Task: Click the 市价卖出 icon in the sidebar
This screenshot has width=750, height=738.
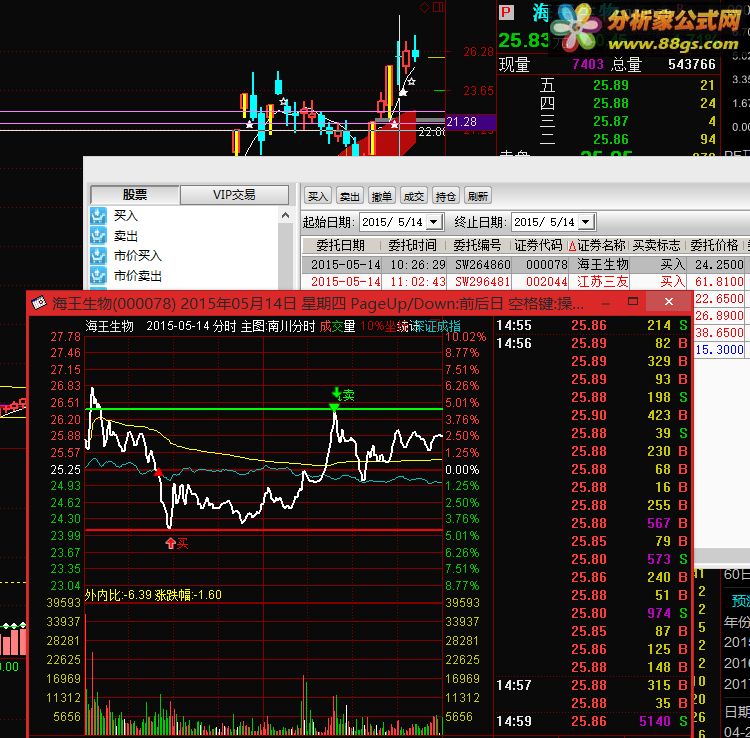Action: pos(98,276)
